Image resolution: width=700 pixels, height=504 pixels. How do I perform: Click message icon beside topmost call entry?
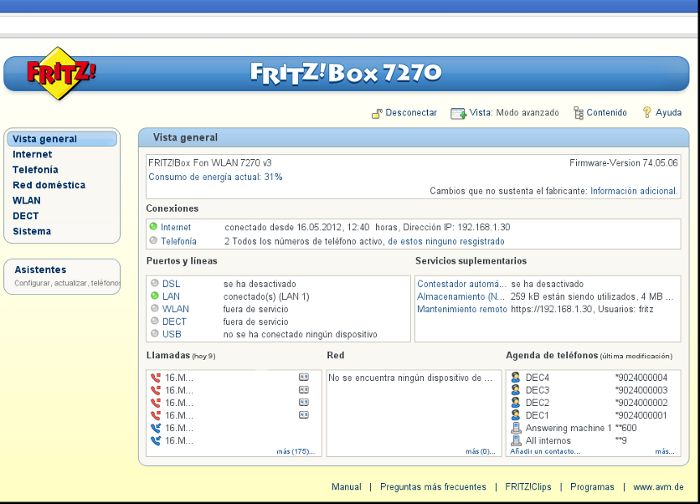coord(303,377)
